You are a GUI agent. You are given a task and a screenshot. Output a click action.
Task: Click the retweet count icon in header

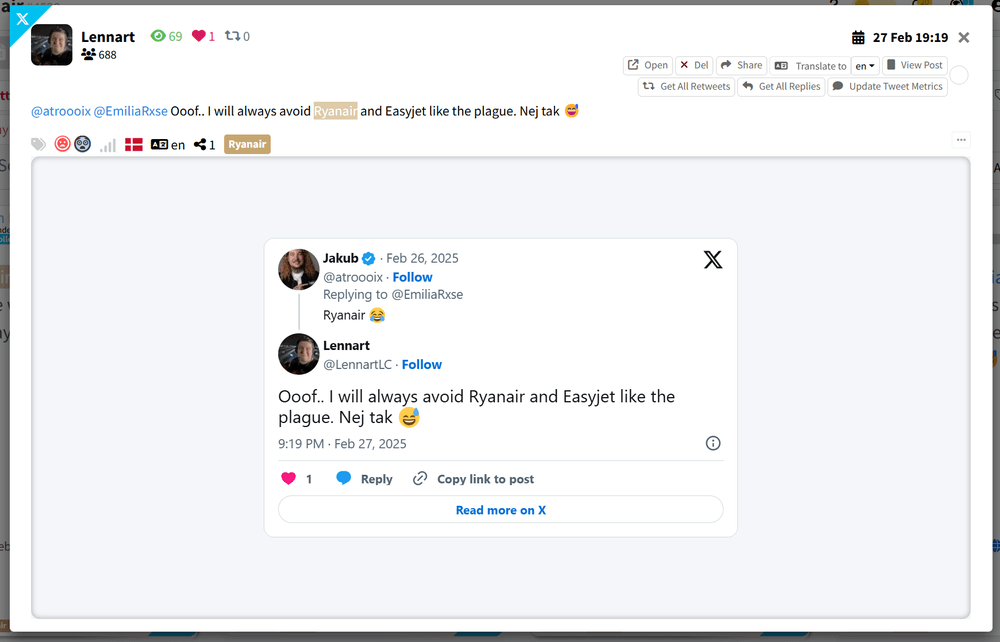pos(233,36)
